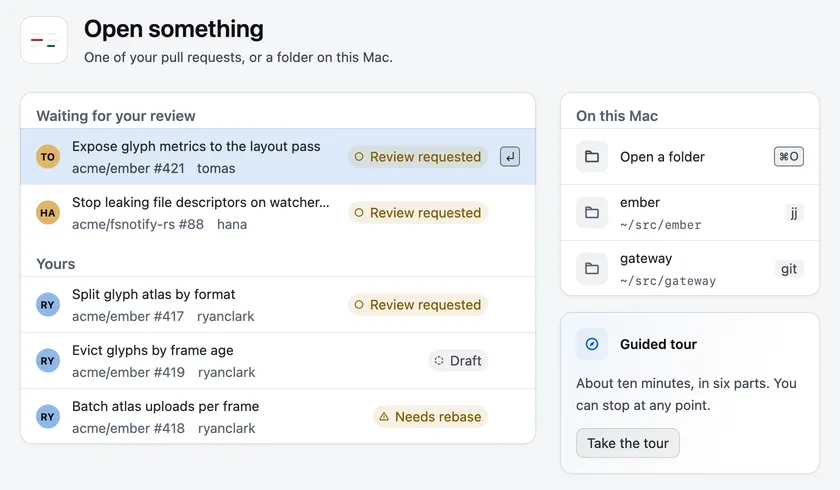Viewport: 840px width, 490px height.
Task: Open the gateway folder entry
Action: [690, 268]
